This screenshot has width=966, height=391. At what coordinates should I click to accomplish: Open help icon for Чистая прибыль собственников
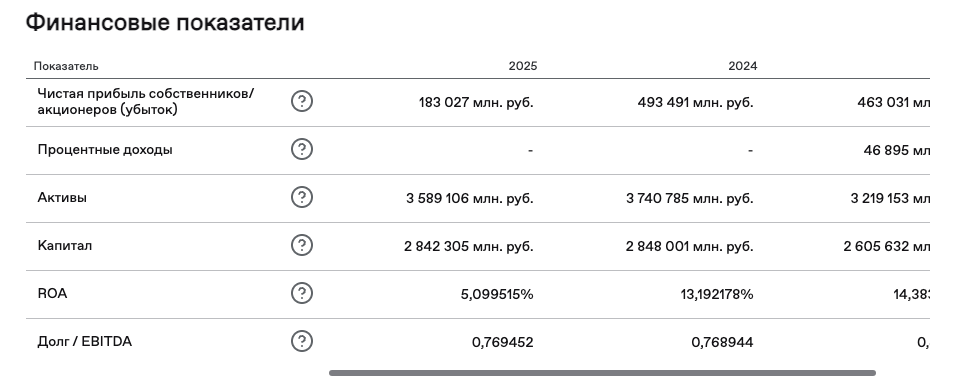(301, 101)
